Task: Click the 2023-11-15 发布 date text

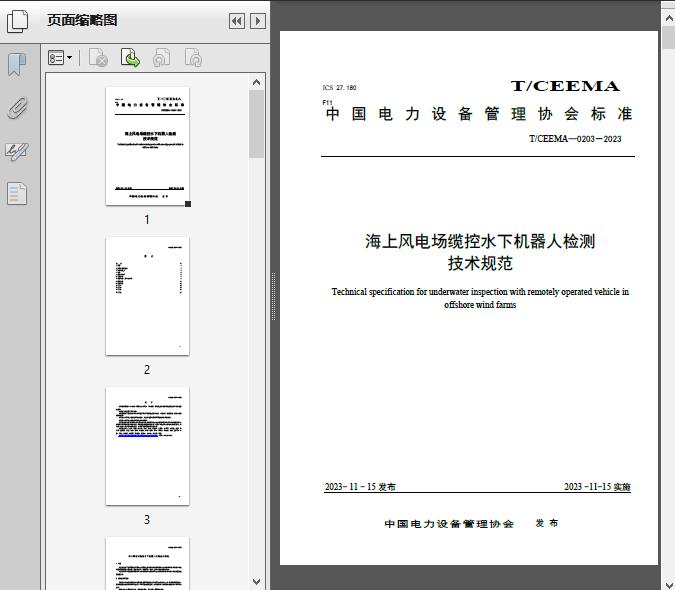Action: [360, 487]
